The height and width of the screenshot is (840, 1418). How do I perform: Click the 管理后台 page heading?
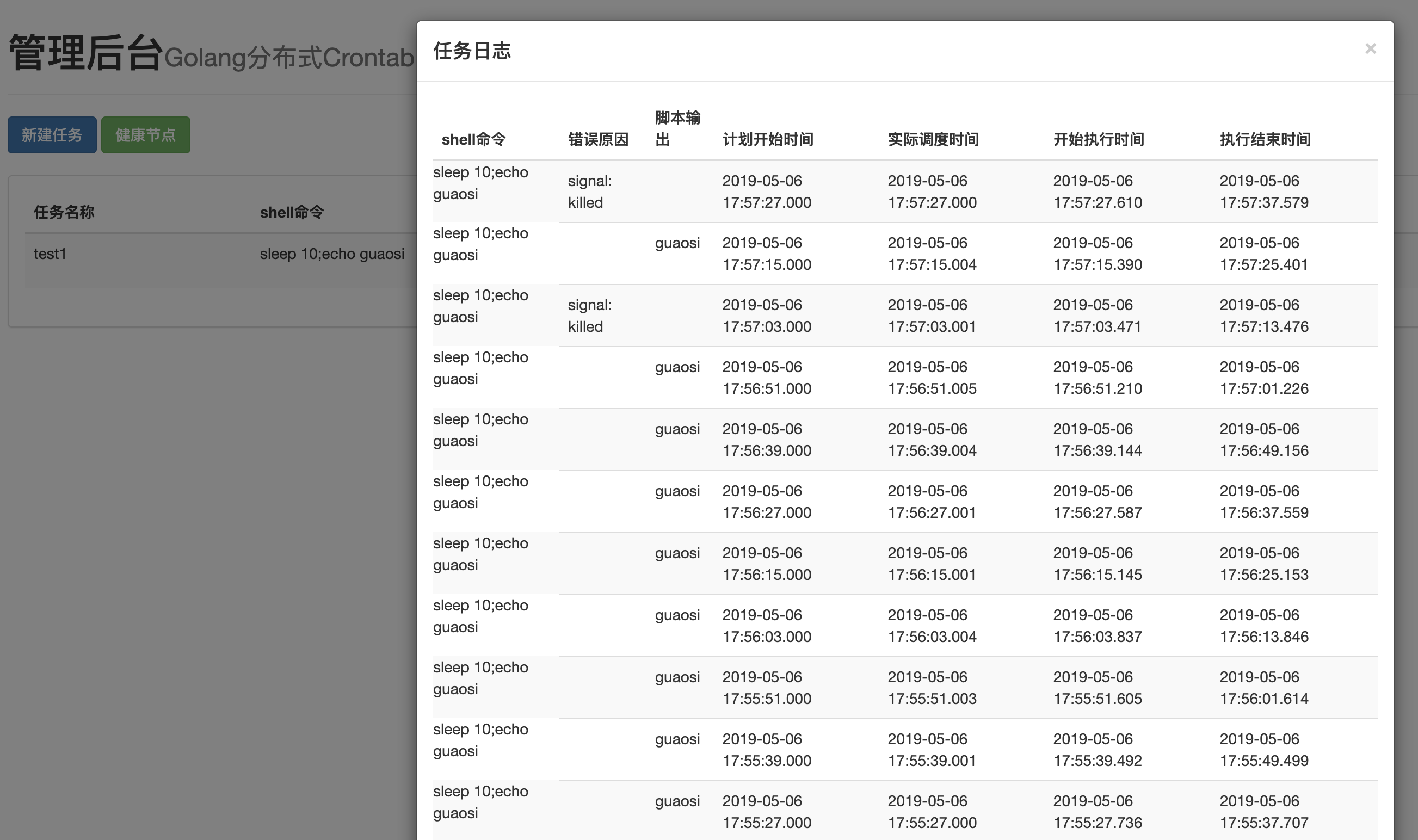(85, 54)
